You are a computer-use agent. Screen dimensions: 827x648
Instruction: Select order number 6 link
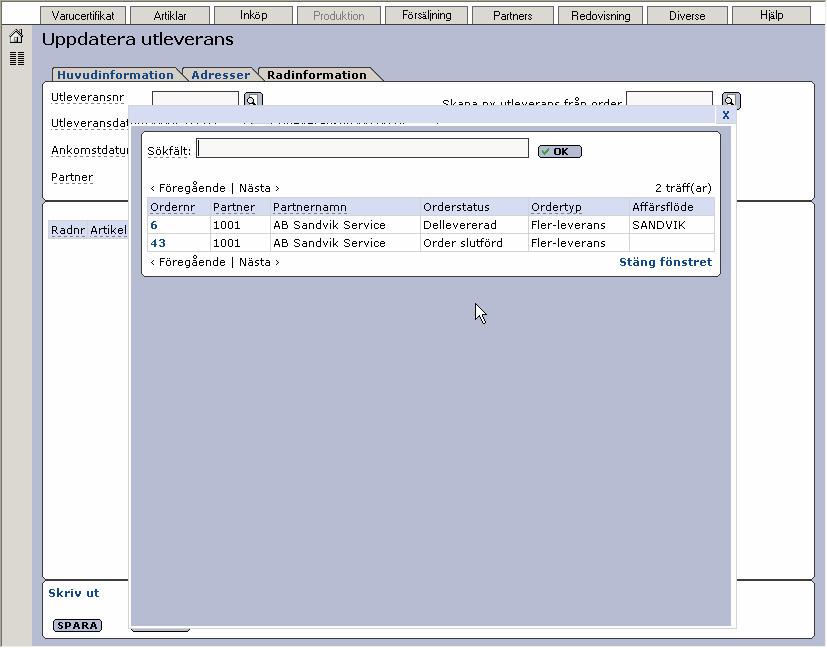[154, 225]
